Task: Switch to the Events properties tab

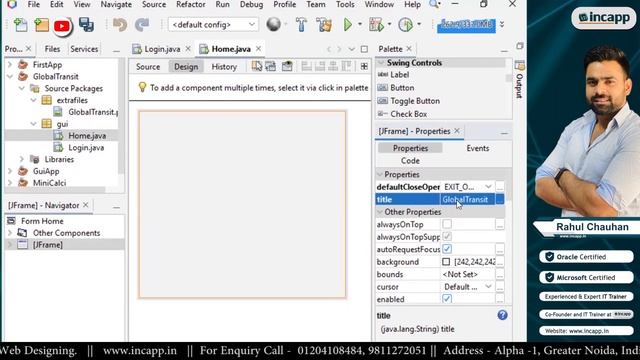Action: tap(478, 148)
